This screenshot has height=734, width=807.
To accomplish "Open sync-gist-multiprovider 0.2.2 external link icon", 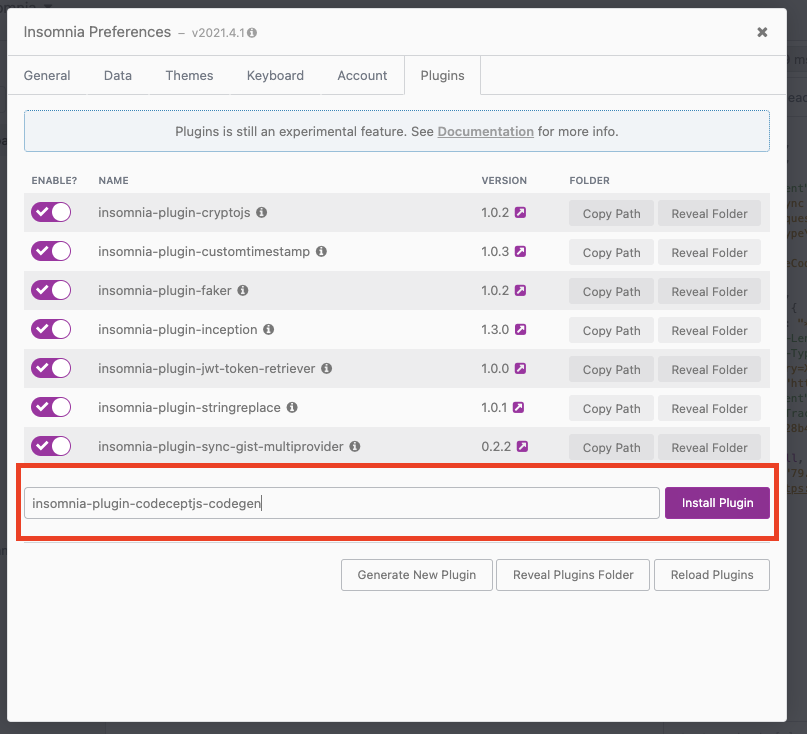I will click(522, 446).
